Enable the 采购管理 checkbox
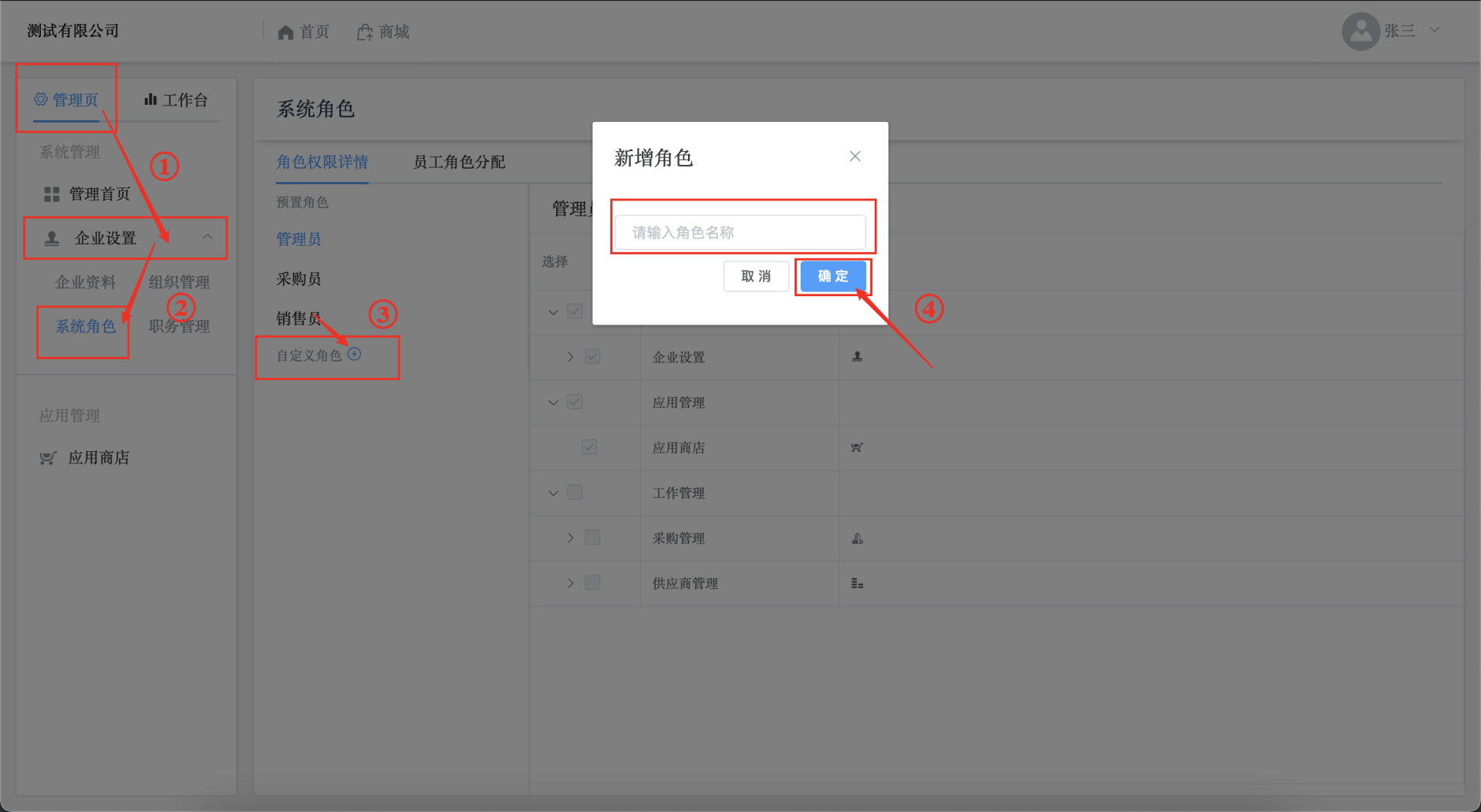 [592, 537]
